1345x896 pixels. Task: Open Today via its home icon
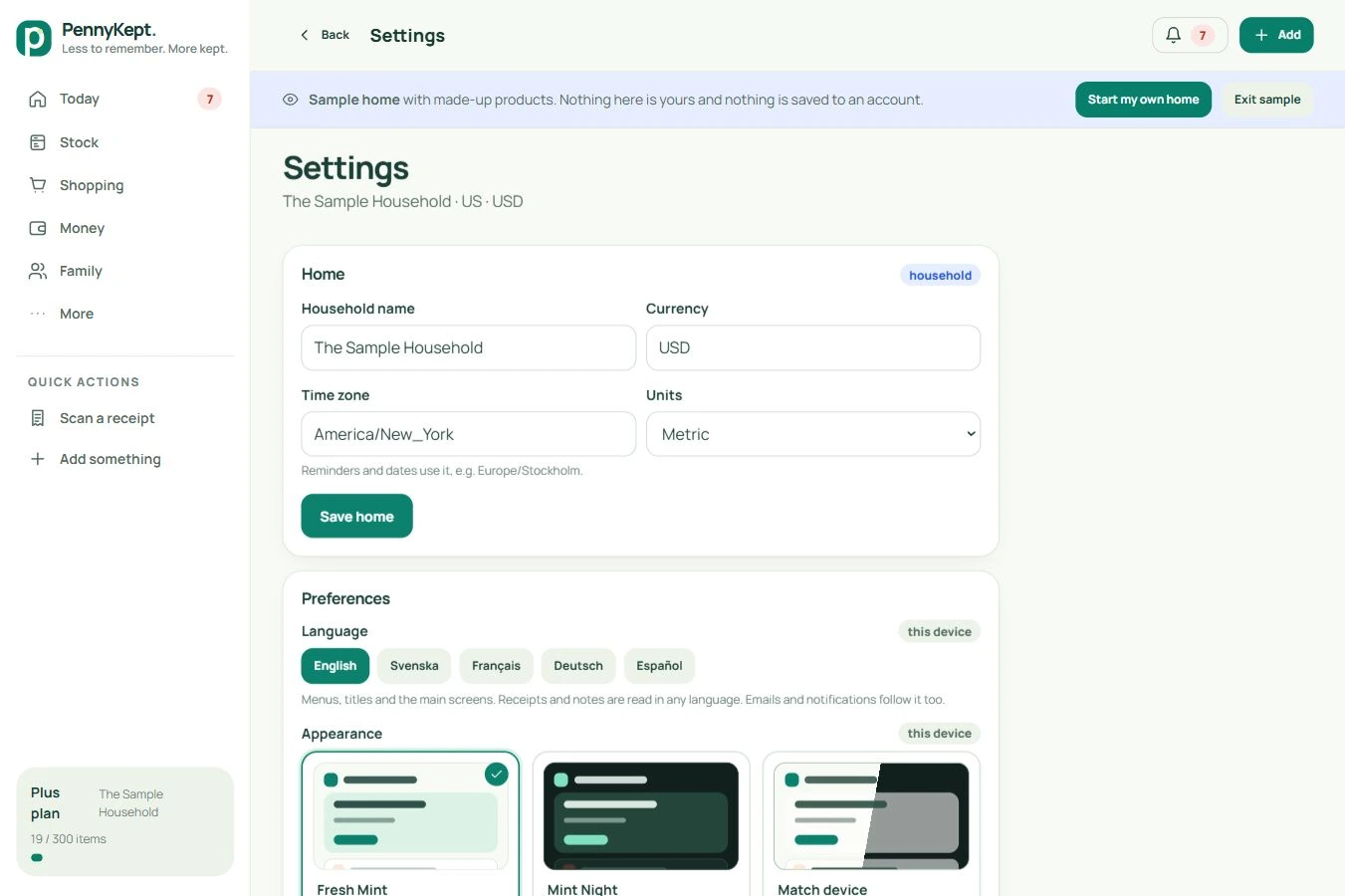(x=38, y=99)
